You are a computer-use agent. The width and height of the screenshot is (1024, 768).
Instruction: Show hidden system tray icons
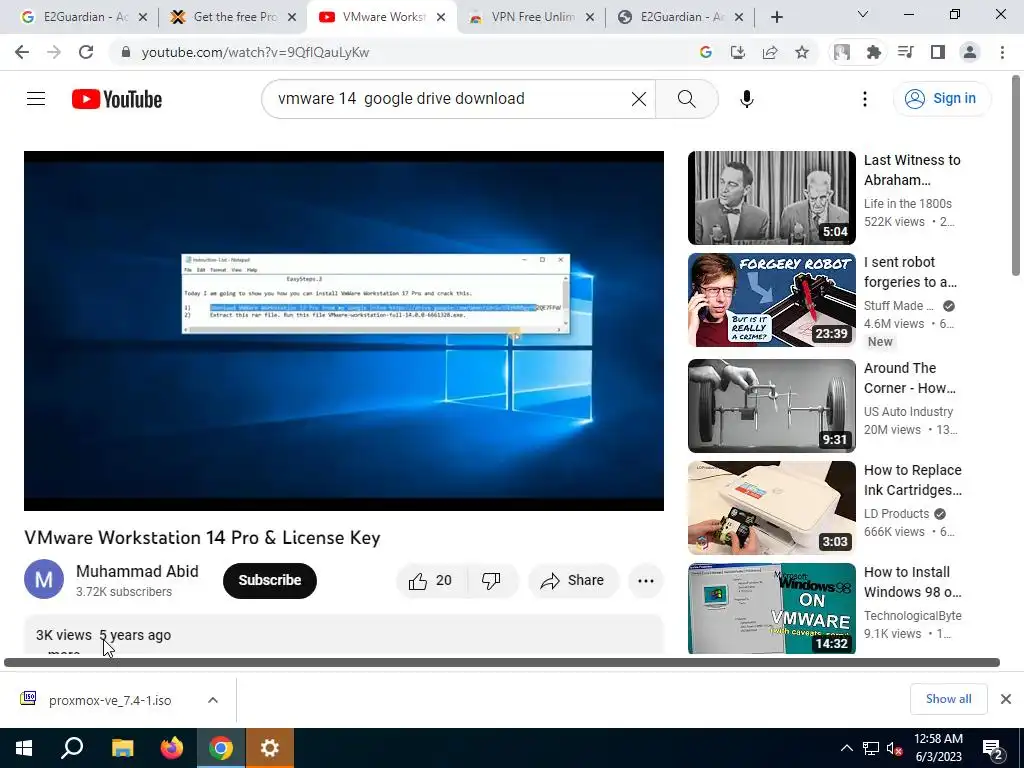pyautogui.click(x=846, y=748)
